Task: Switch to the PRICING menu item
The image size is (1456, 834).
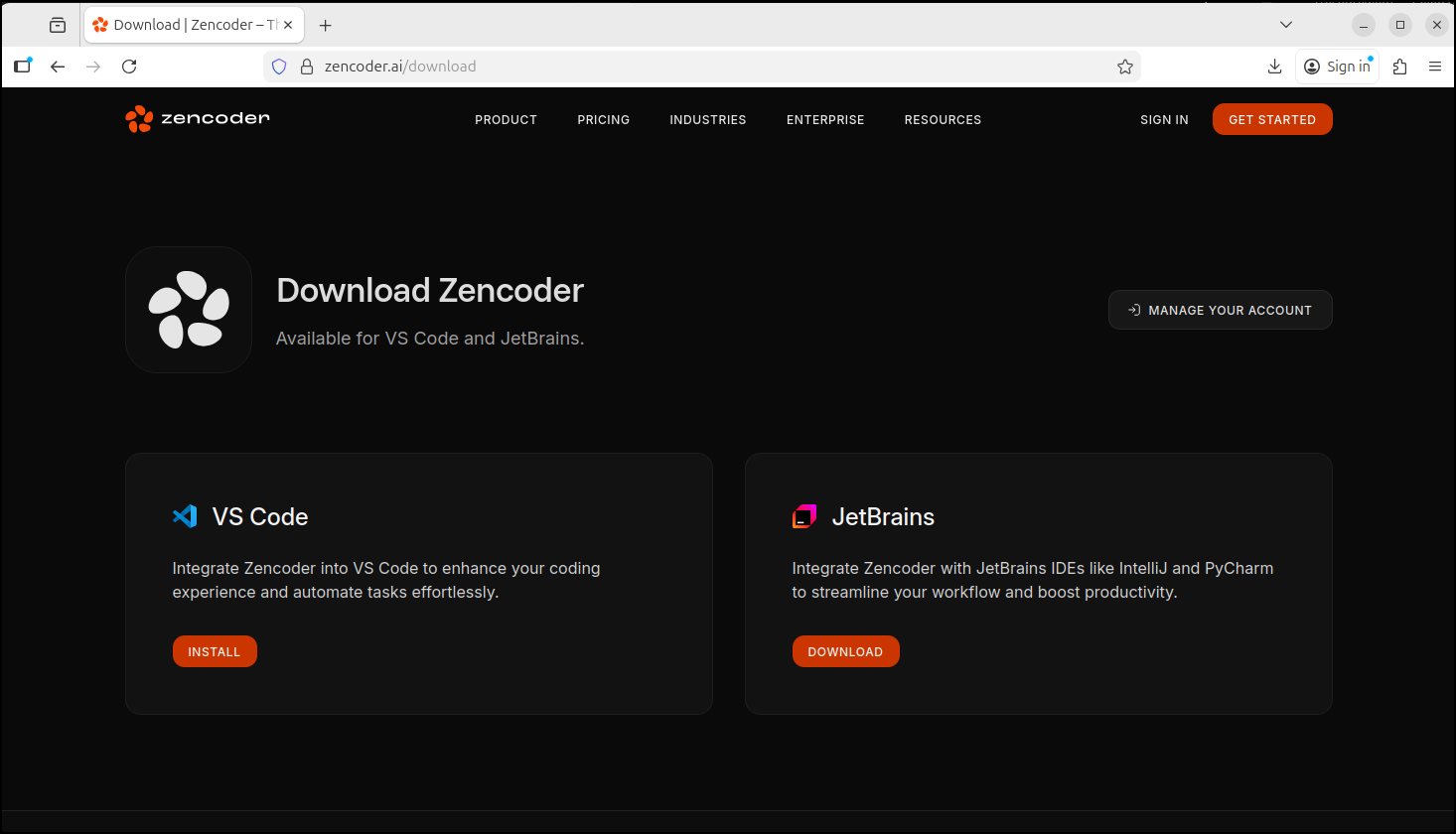Action: point(603,119)
